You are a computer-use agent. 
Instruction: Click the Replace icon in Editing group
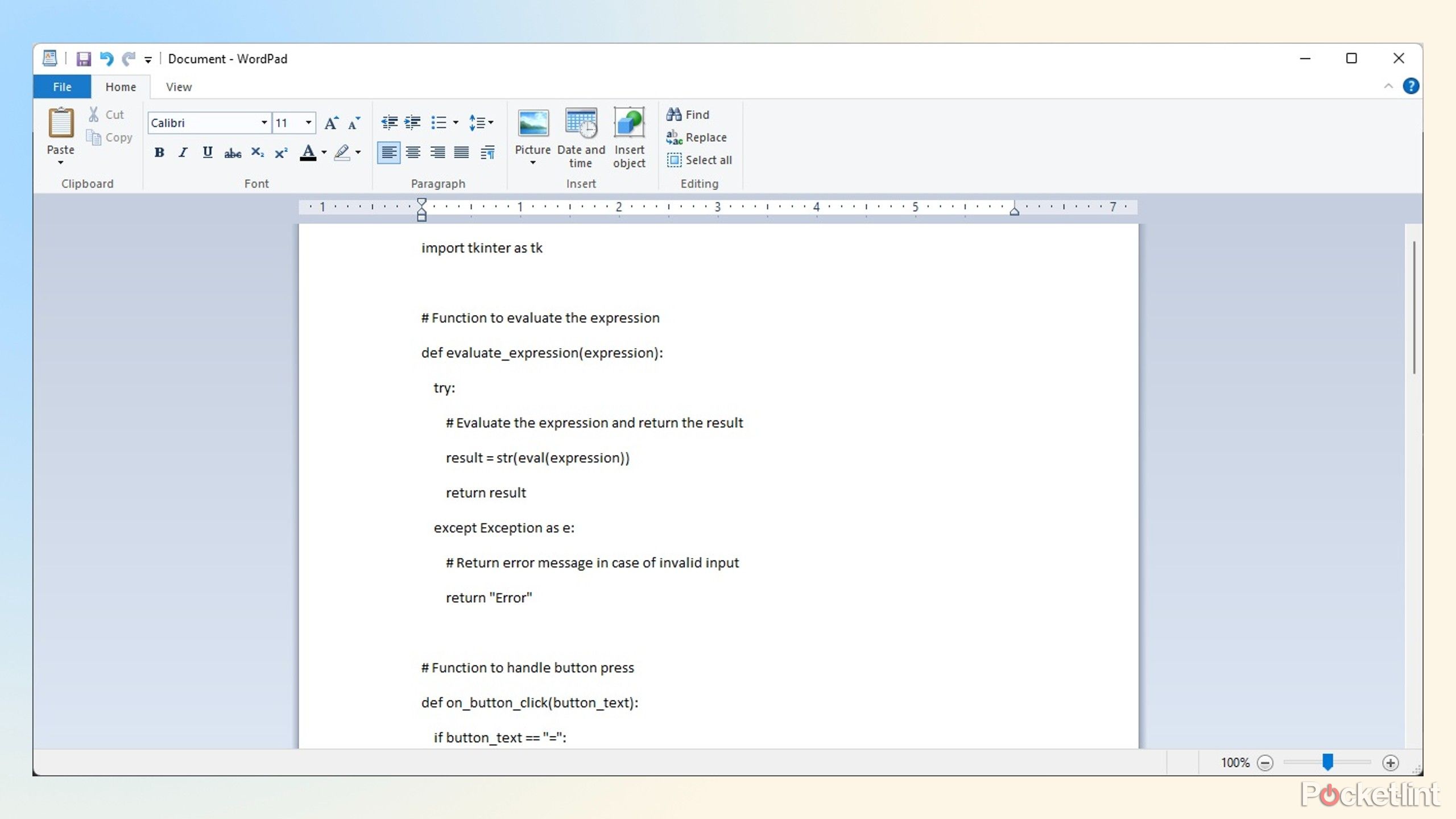(x=697, y=137)
